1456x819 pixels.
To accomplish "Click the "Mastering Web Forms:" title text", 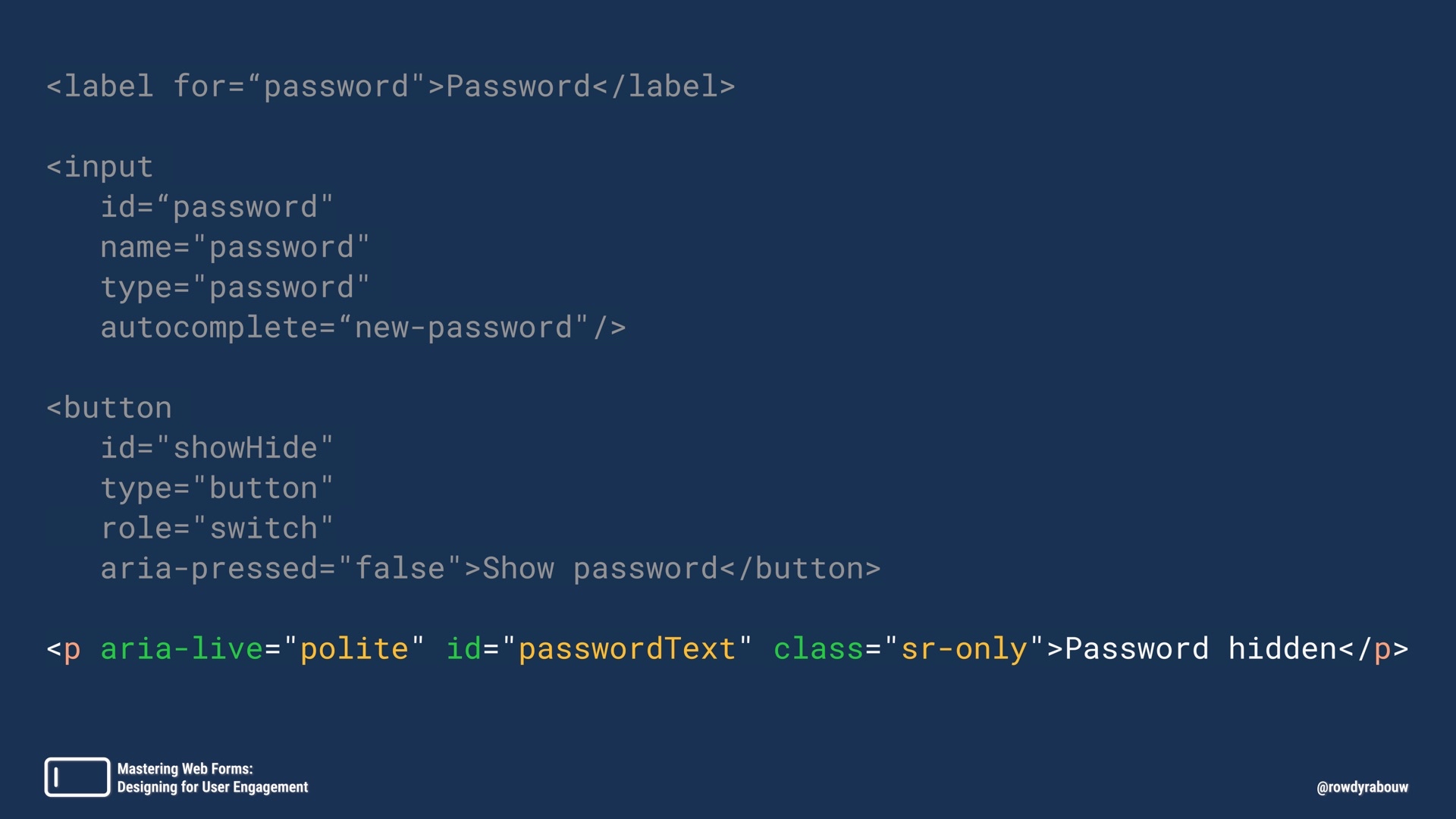I will pos(185,769).
